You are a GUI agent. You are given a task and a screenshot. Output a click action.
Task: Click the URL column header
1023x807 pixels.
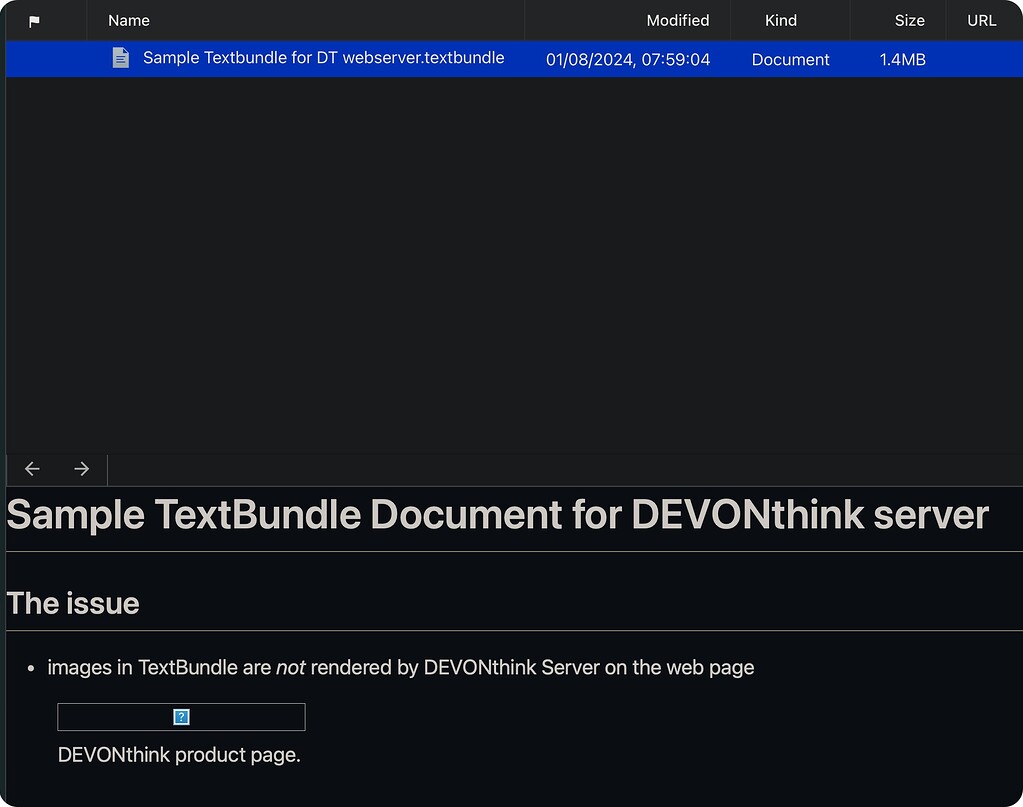981,20
